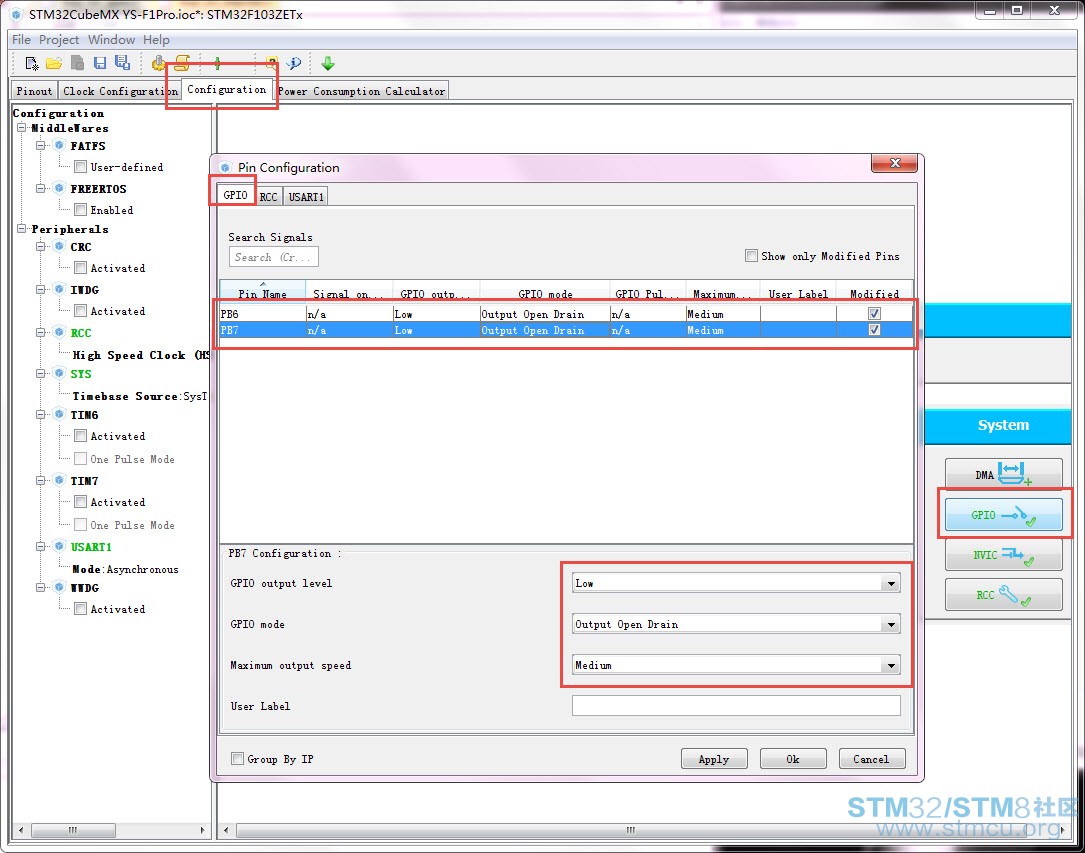This screenshot has height=853, width=1085.
Task: Click the main area horizontal scrollbar thumb
Action: [x=630, y=829]
